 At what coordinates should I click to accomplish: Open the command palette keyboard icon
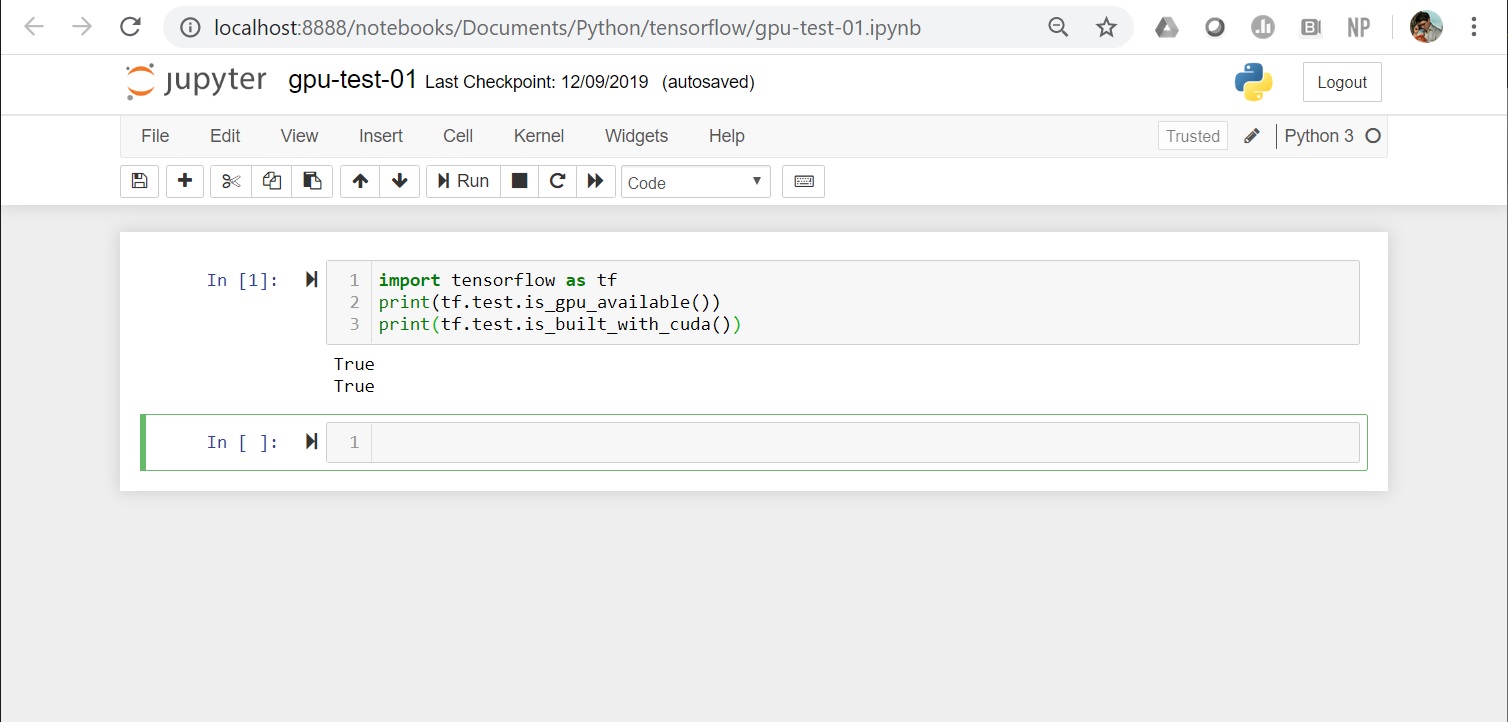(x=803, y=181)
